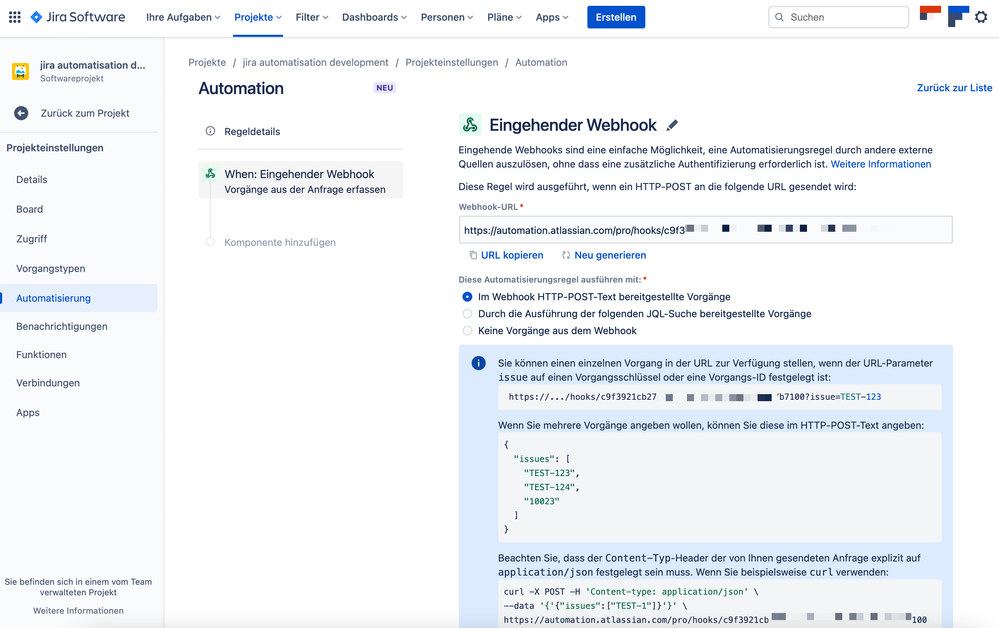999x628 pixels.
Task: Click the back arrow circle icon
Action: pos(21,113)
